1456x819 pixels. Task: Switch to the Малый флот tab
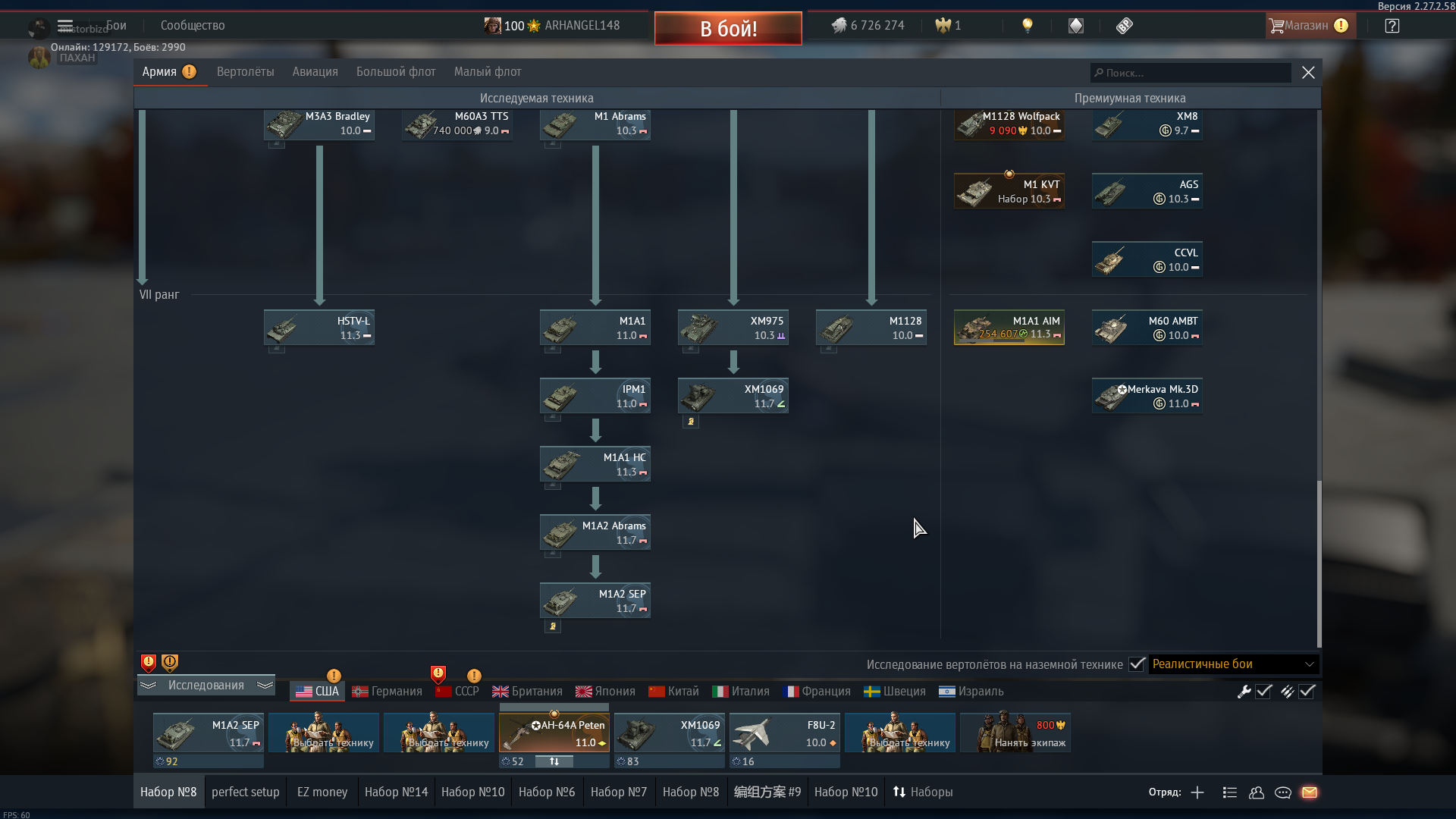point(488,71)
